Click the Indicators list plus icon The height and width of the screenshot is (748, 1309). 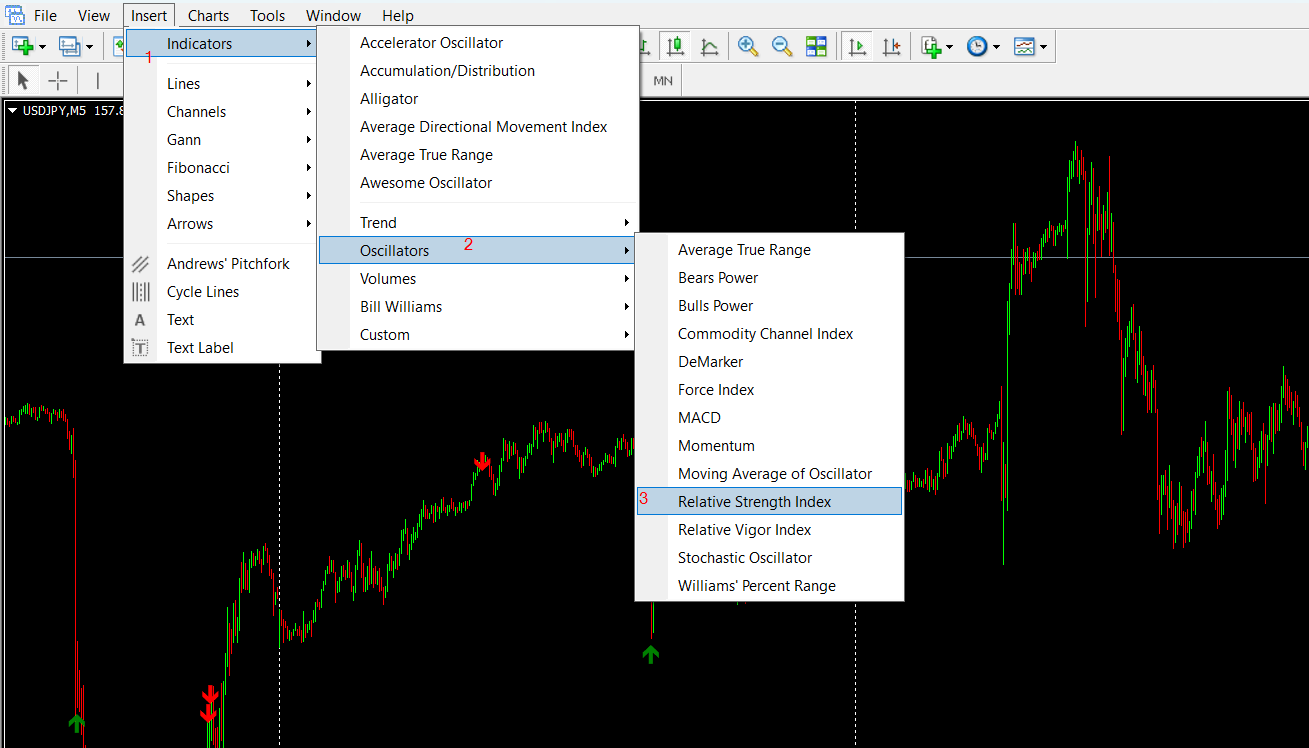[x=931, y=46]
